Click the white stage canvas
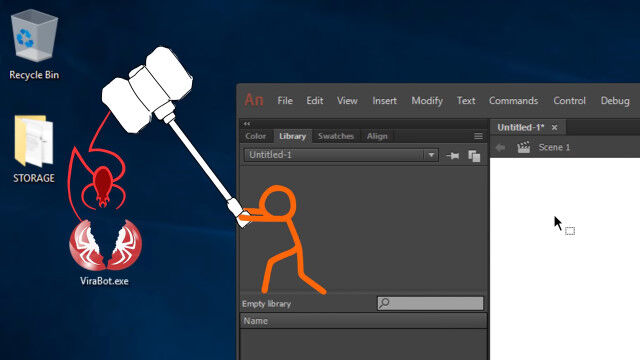 565,259
